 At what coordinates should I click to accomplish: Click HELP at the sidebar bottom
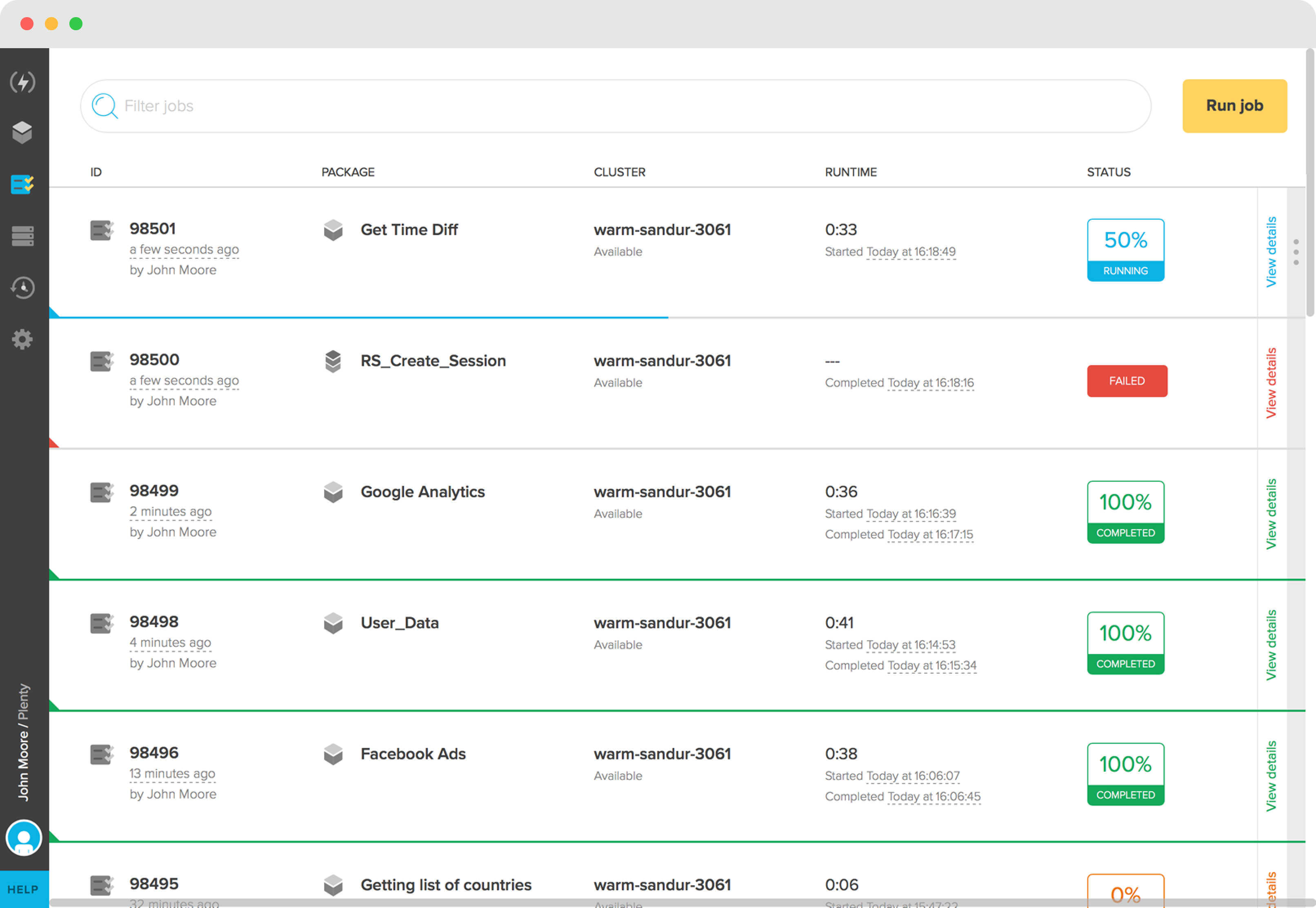[x=23, y=889]
